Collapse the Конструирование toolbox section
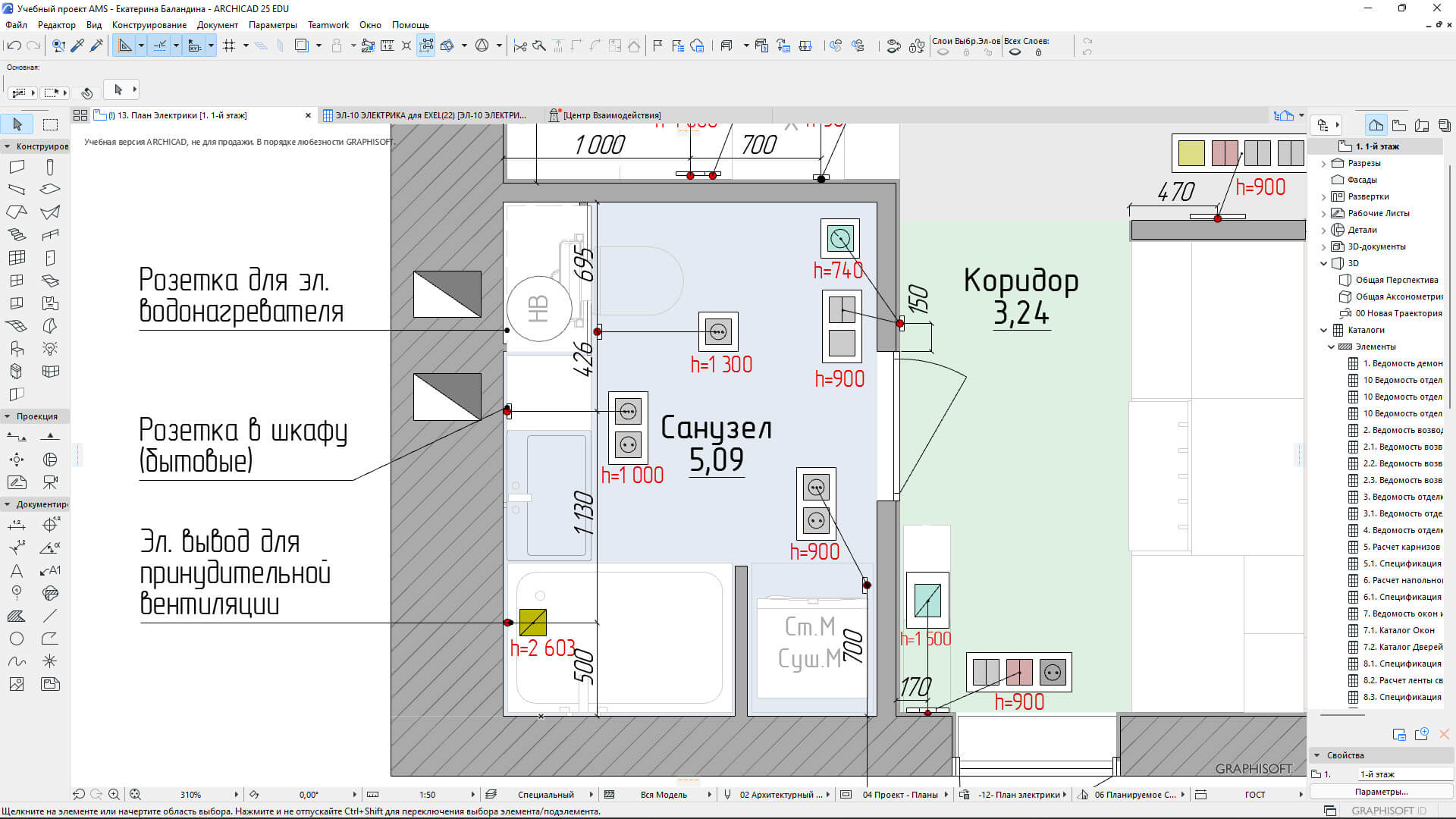The height and width of the screenshot is (819, 1456). point(8,146)
